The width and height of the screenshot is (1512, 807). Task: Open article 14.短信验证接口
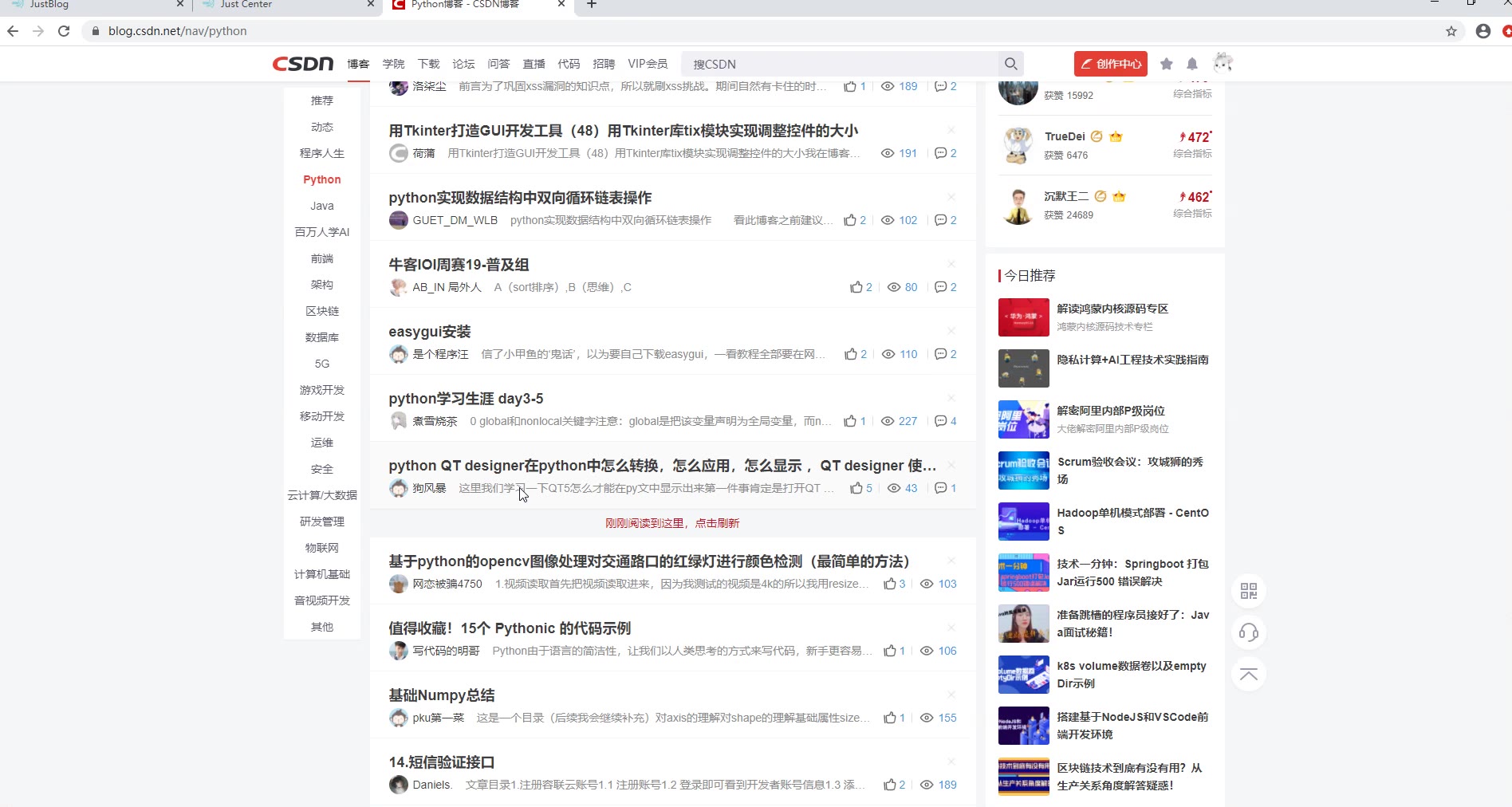(x=442, y=762)
